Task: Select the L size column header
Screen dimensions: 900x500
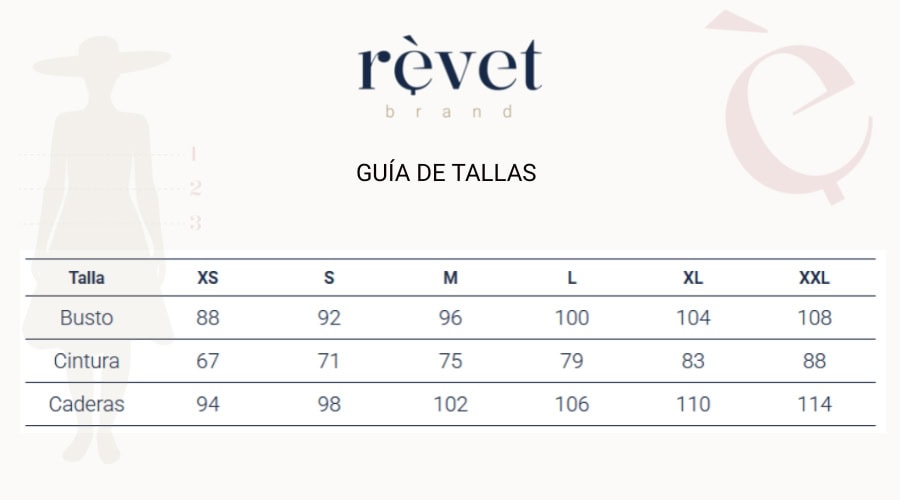Action: [x=572, y=278]
